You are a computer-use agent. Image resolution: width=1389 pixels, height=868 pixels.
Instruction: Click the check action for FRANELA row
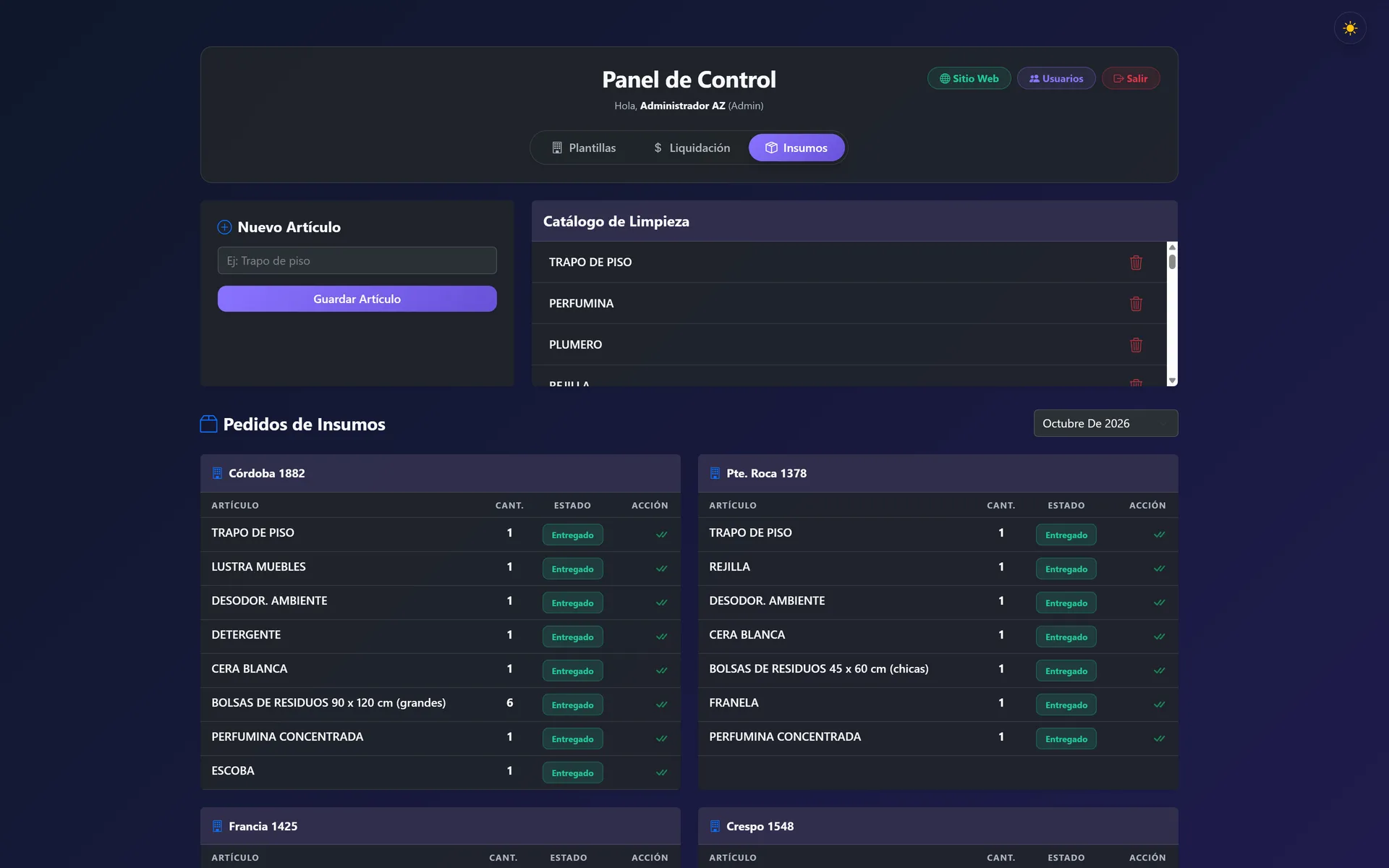click(1159, 705)
